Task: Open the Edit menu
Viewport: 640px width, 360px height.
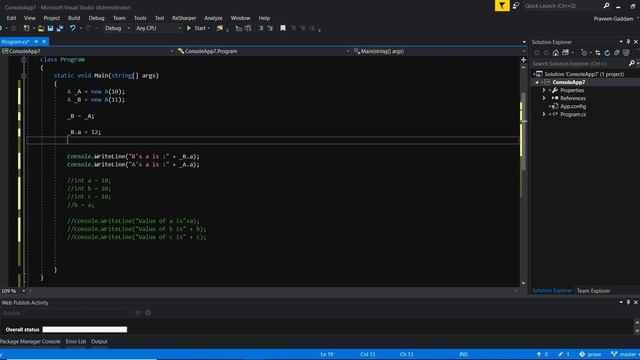Action: (11, 18)
